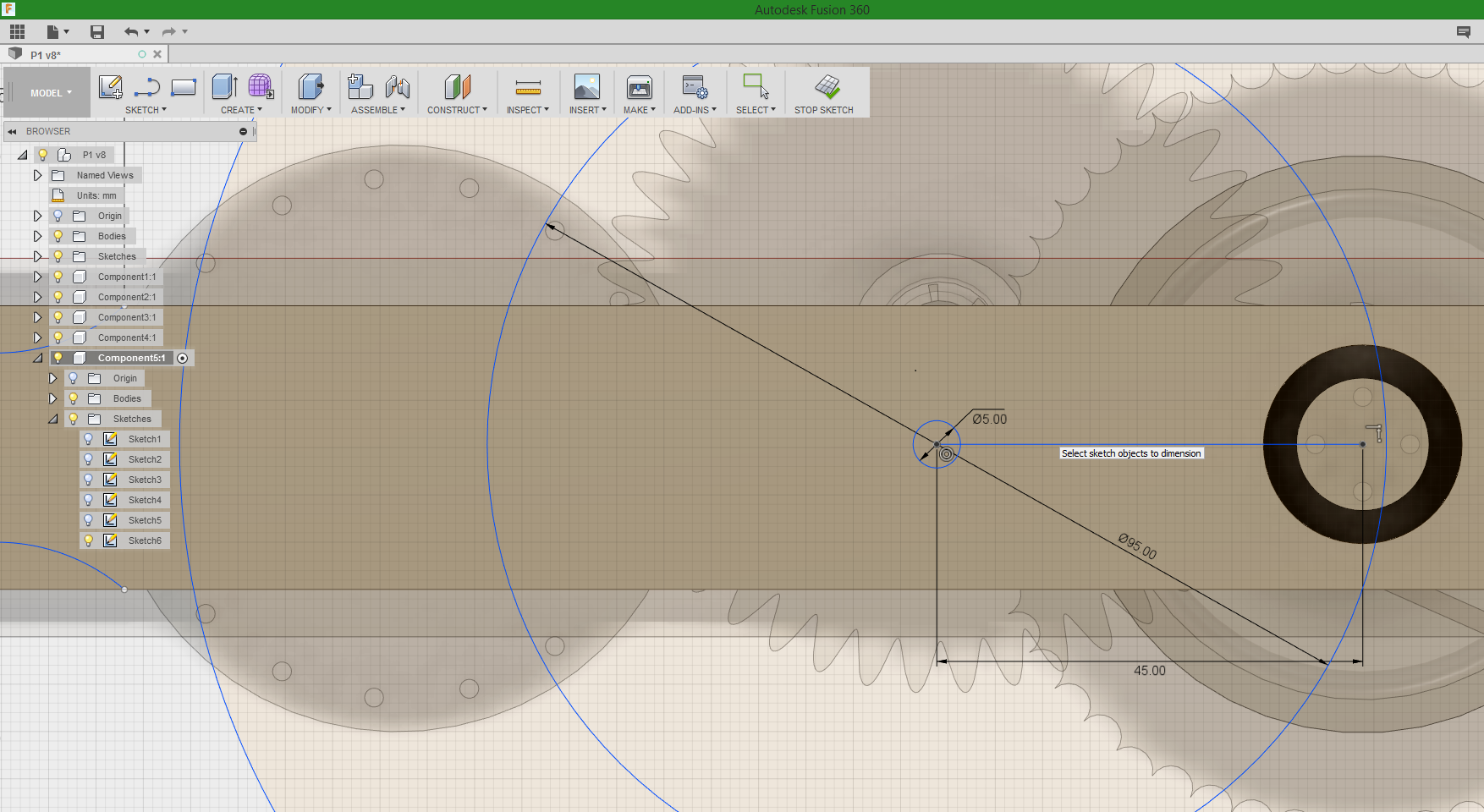Screen dimensions: 1484x812
Task: Click the Extrude icon in Create
Action: point(224,86)
